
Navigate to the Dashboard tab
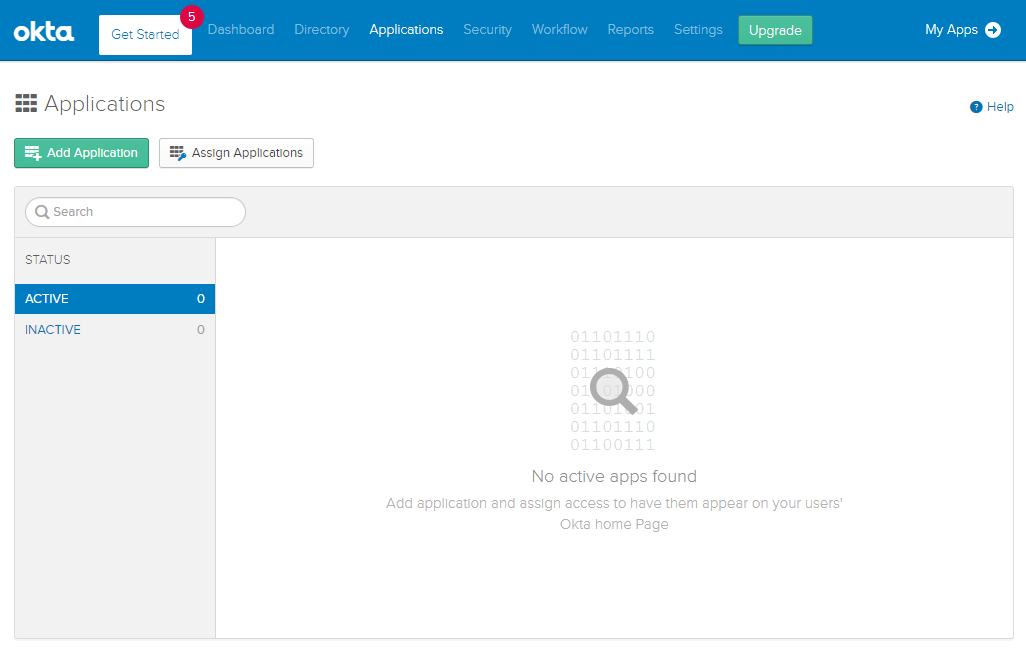[x=241, y=30]
